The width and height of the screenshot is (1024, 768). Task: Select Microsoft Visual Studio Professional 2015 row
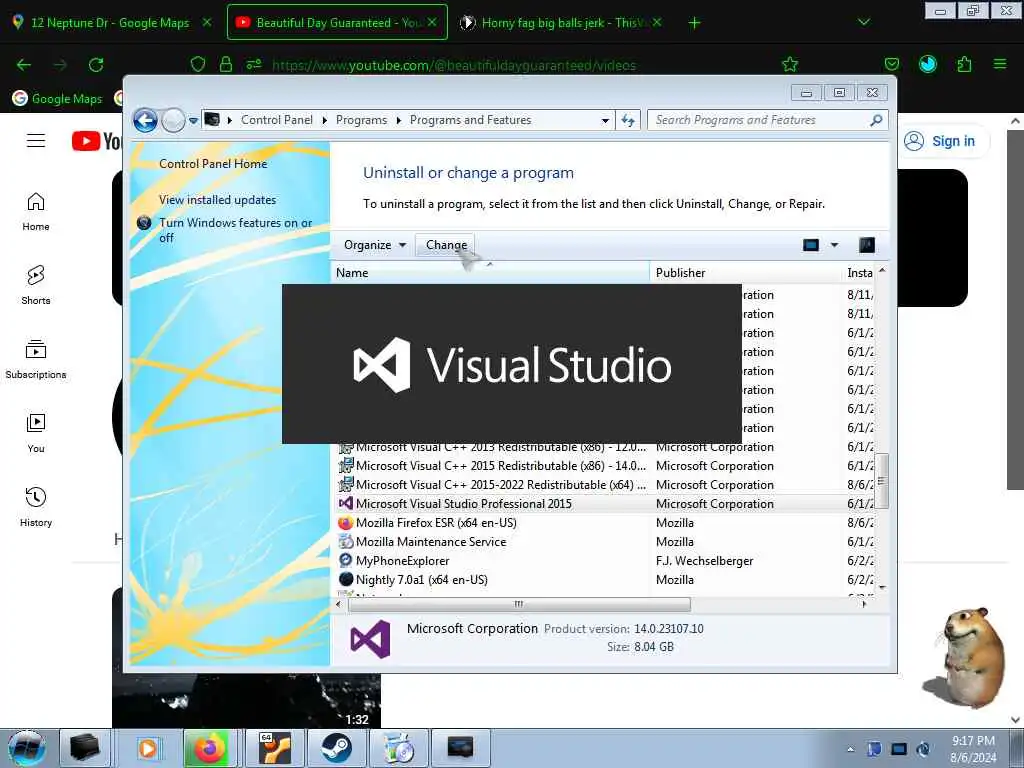605,504
